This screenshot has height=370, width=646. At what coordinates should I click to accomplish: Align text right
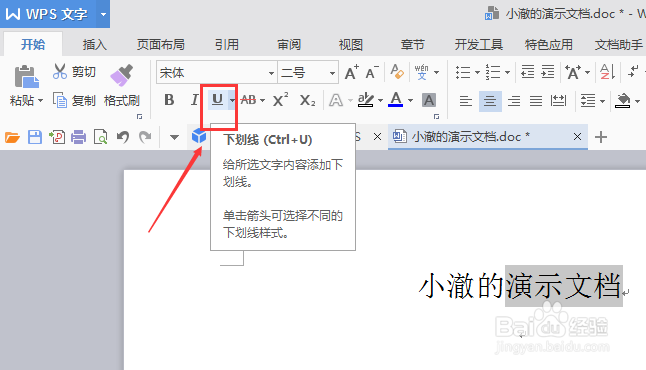[x=514, y=101]
